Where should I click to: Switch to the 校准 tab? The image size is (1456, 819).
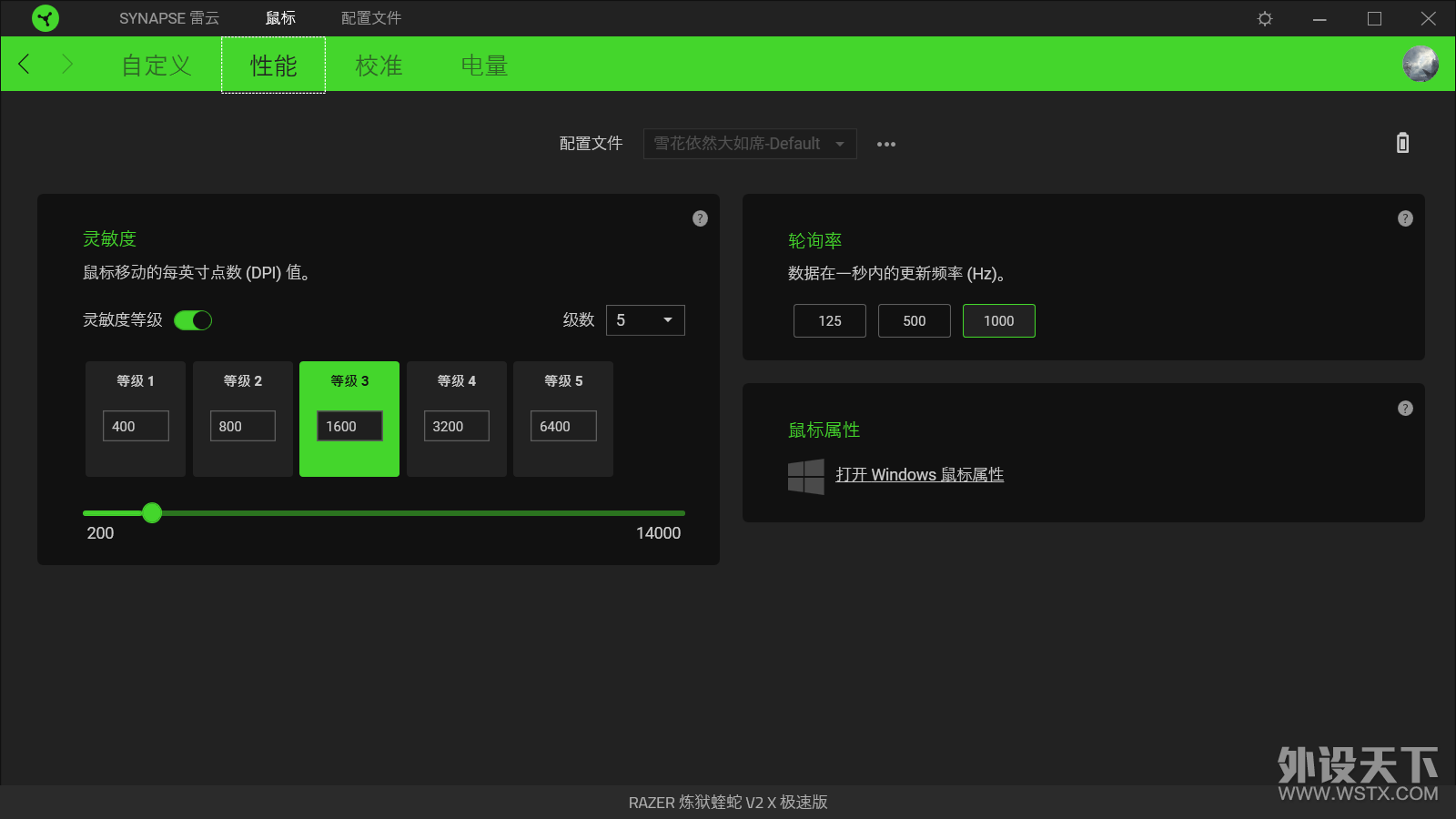click(379, 66)
